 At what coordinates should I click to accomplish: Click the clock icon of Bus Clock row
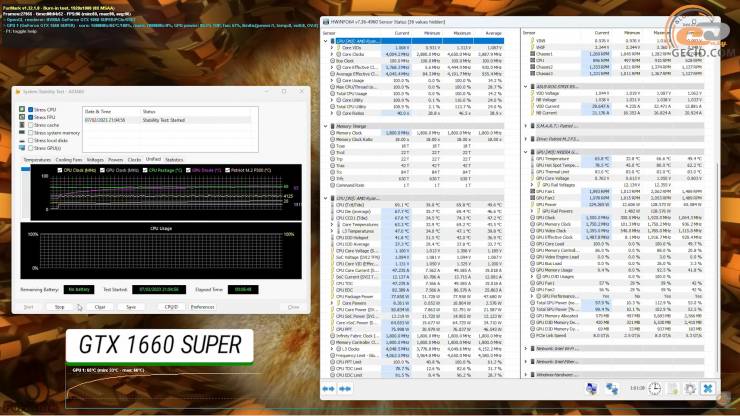pyautogui.click(x=332, y=61)
